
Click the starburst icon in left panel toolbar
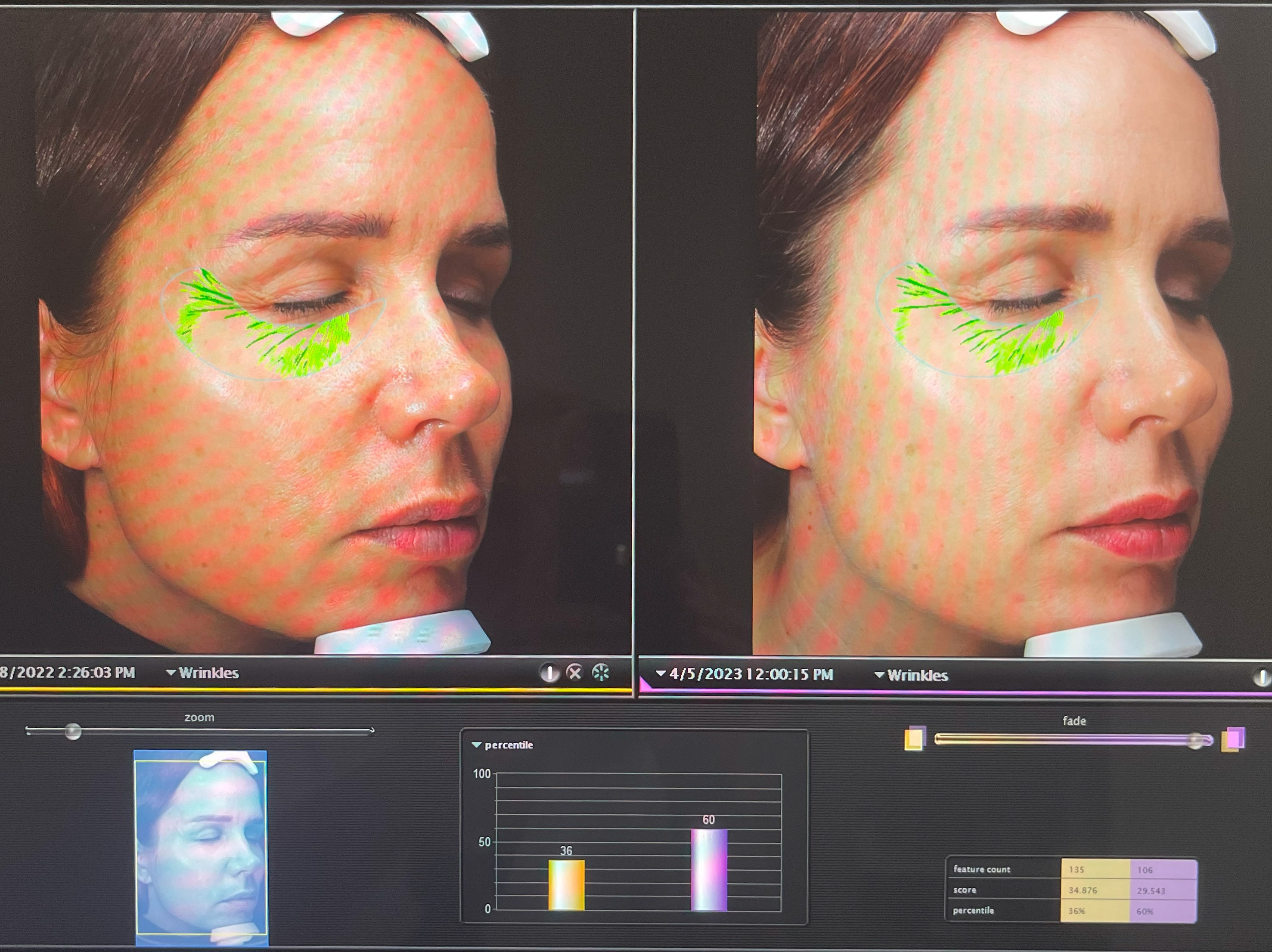pyautogui.click(x=600, y=672)
